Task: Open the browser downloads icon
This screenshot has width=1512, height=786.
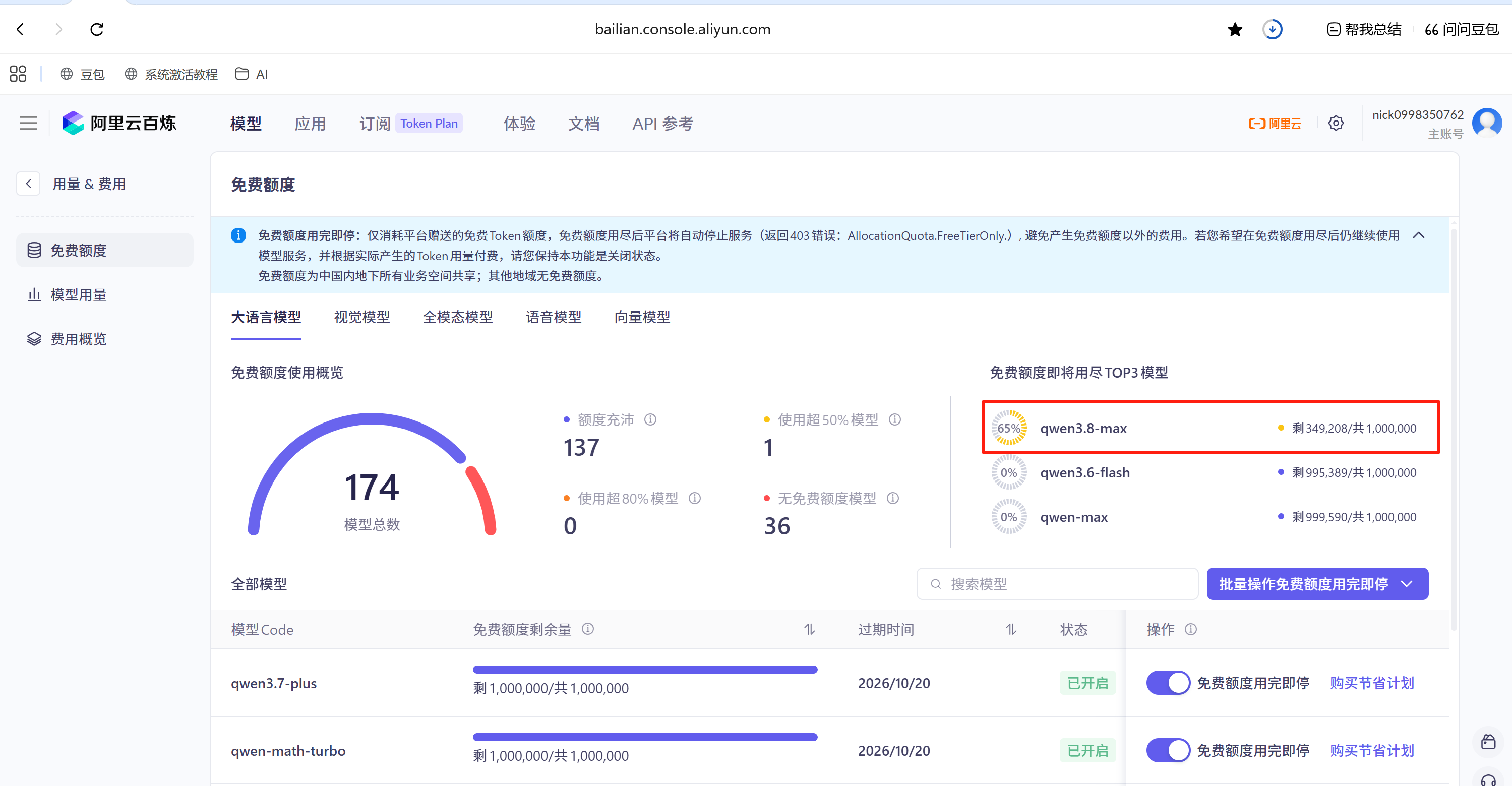Action: pos(1272,29)
